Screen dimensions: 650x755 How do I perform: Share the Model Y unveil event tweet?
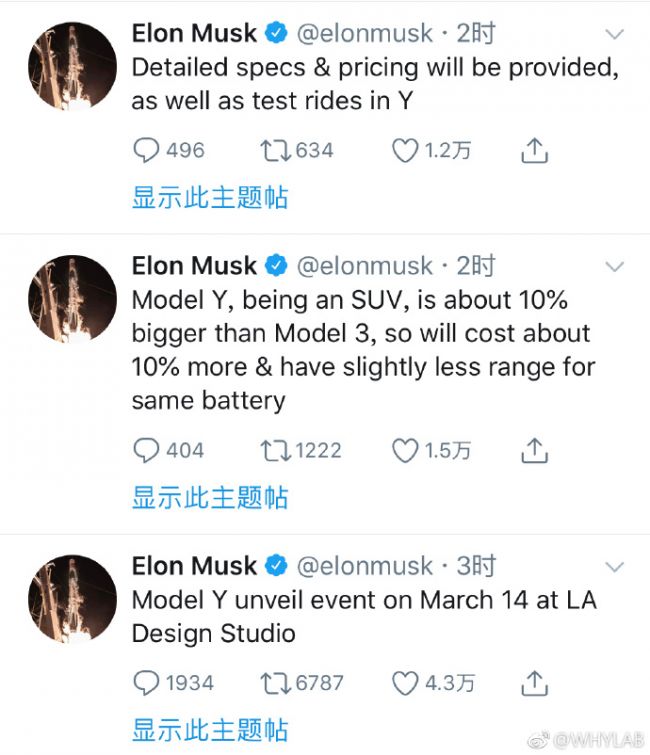(x=535, y=683)
